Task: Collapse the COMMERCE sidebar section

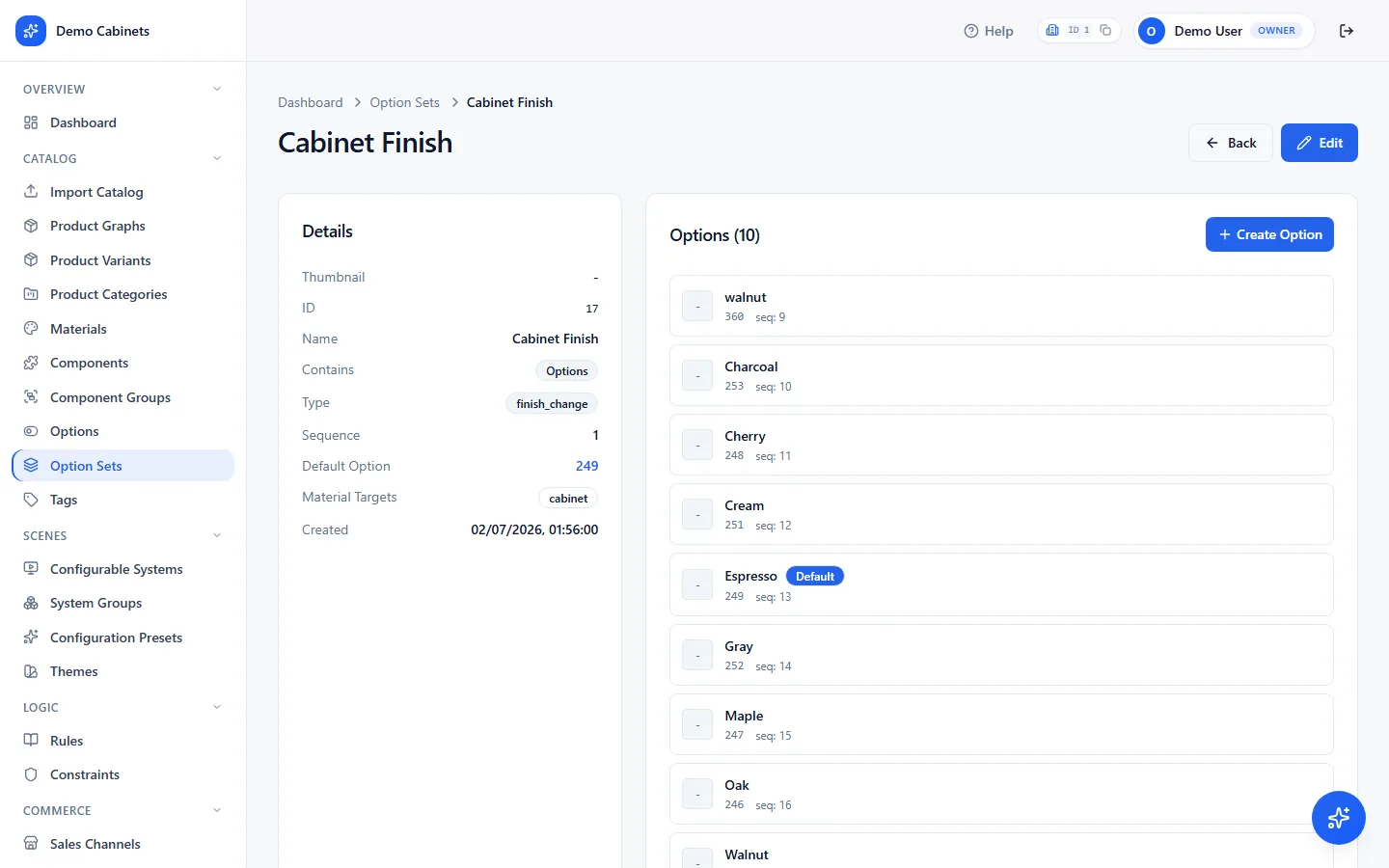Action: [x=217, y=810]
